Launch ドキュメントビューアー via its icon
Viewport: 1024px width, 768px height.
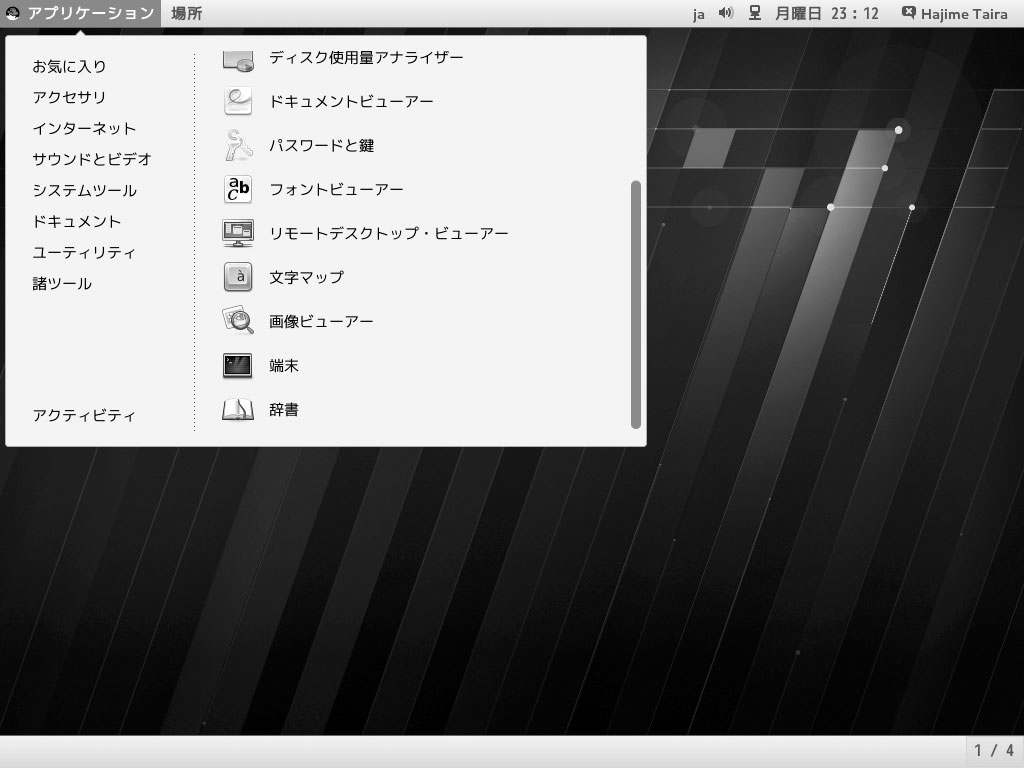click(x=238, y=101)
